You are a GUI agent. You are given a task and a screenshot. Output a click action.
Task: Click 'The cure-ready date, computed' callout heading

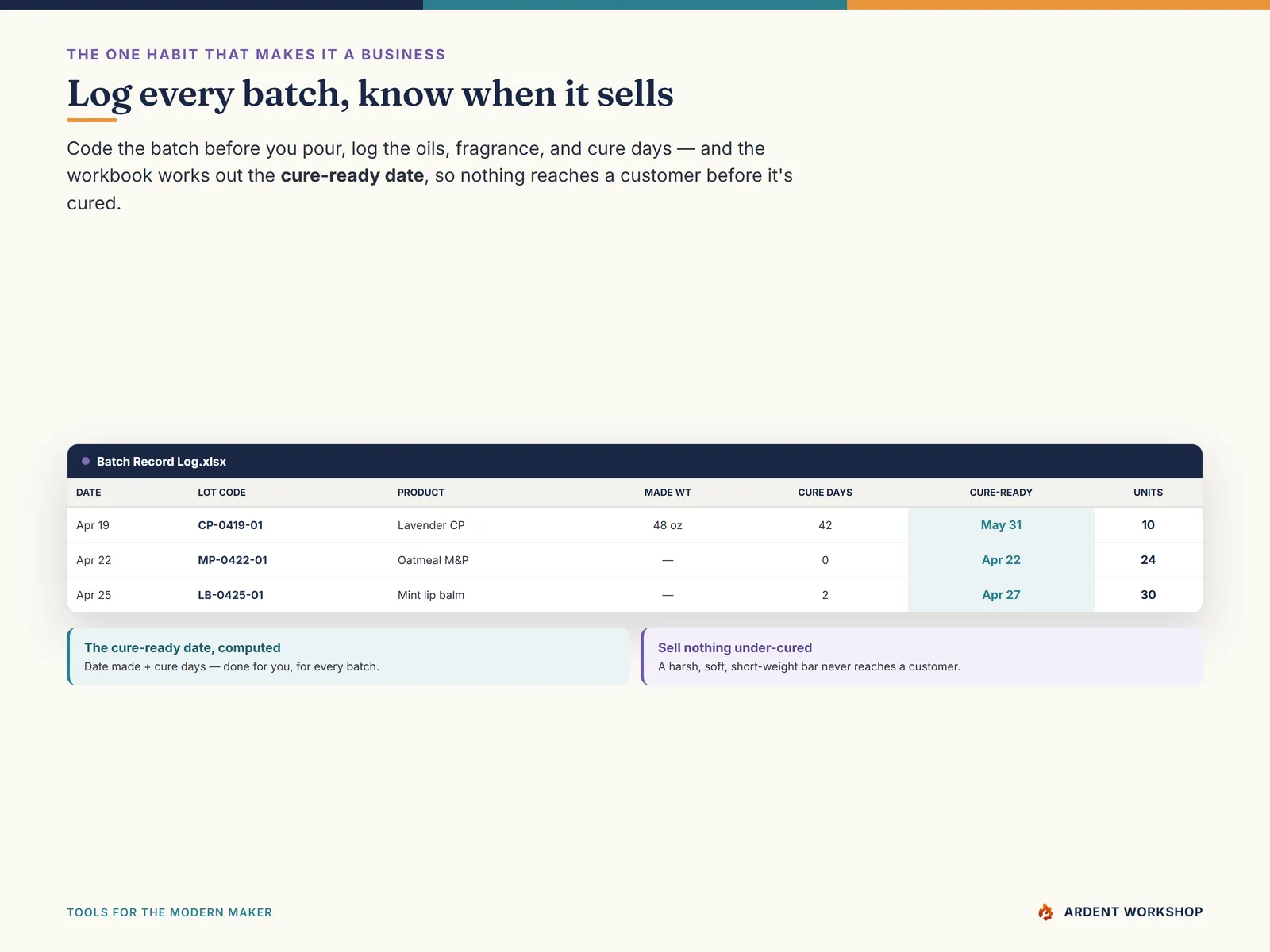coord(183,647)
